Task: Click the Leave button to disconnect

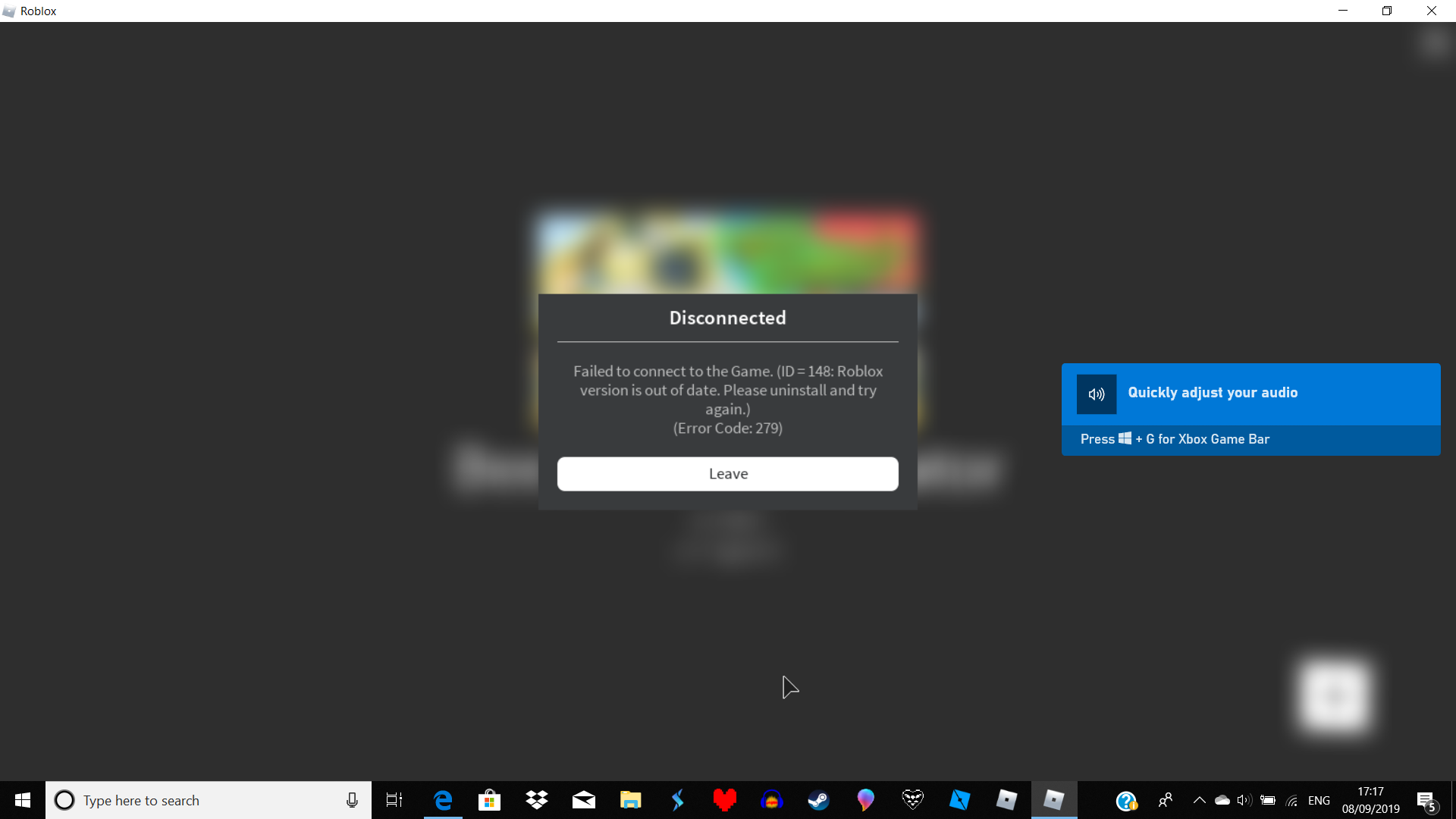Action: point(728,473)
